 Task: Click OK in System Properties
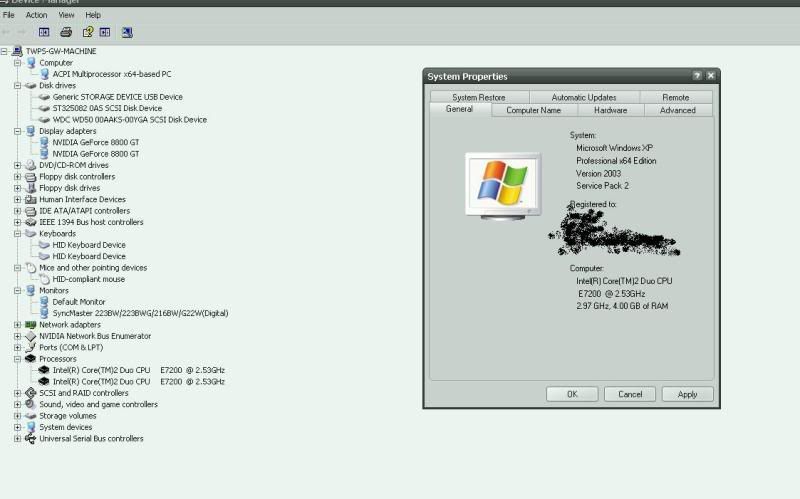click(572, 394)
